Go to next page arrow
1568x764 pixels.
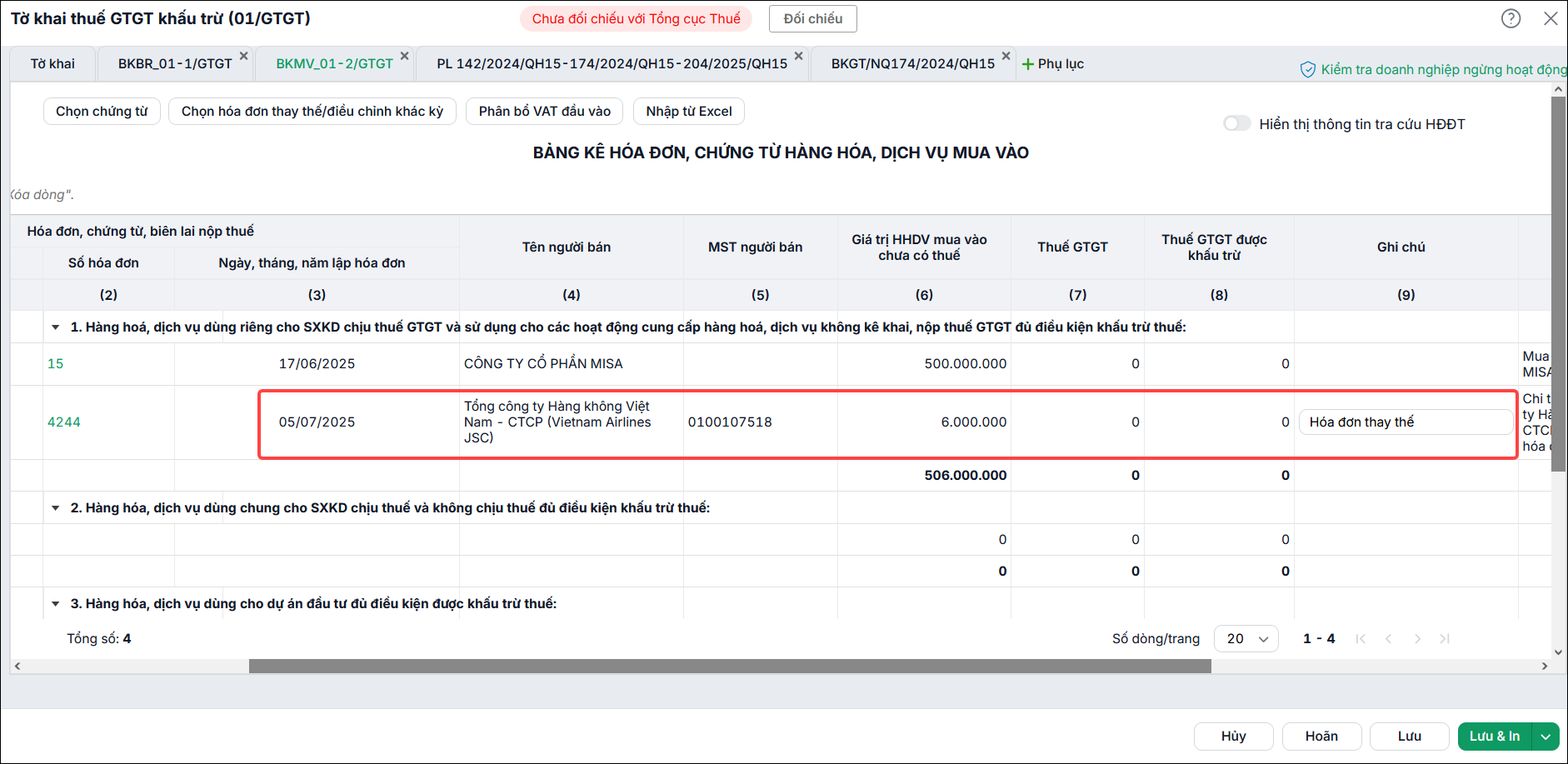click(x=1417, y=639)
